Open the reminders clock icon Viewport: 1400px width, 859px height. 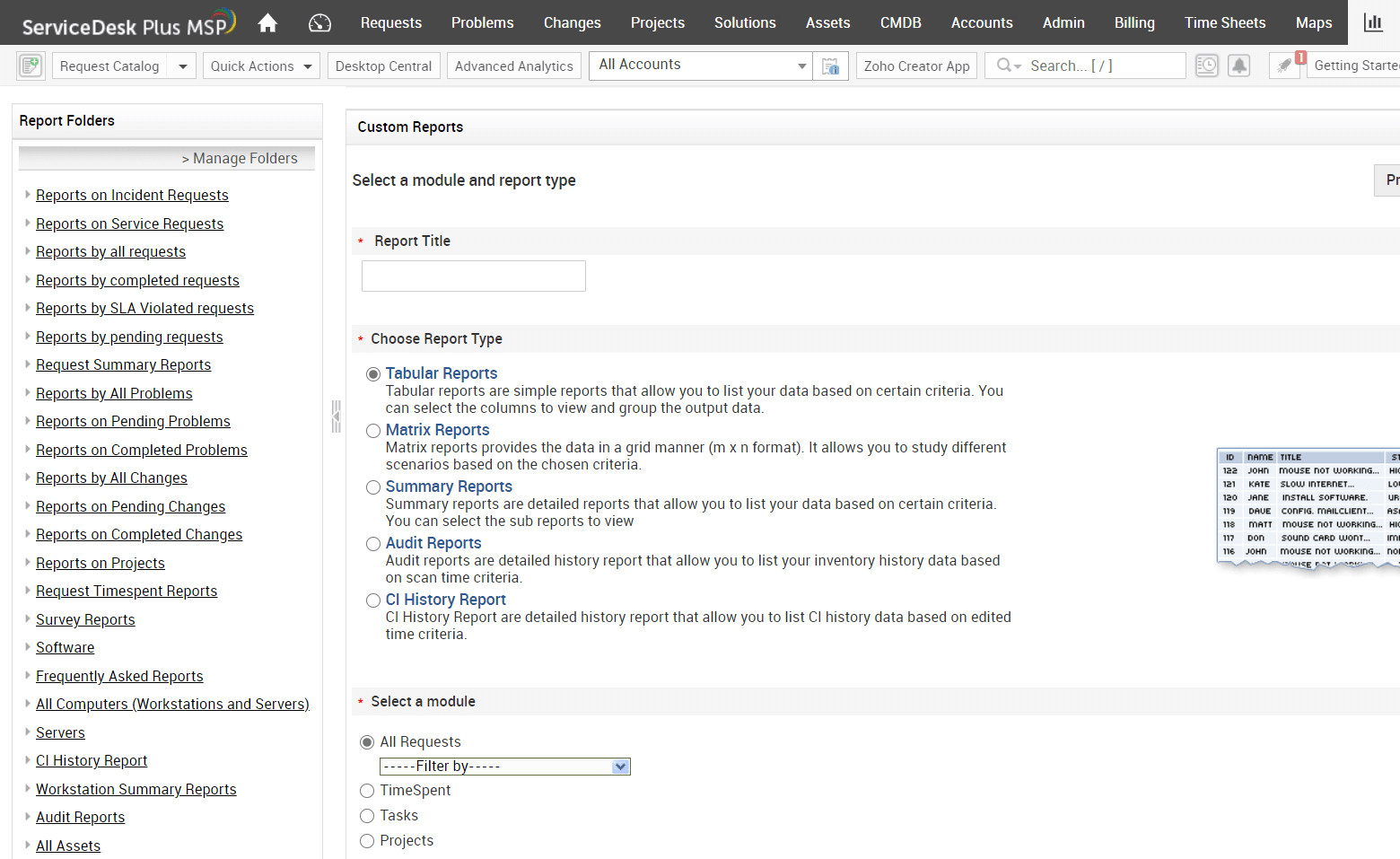1207,66
